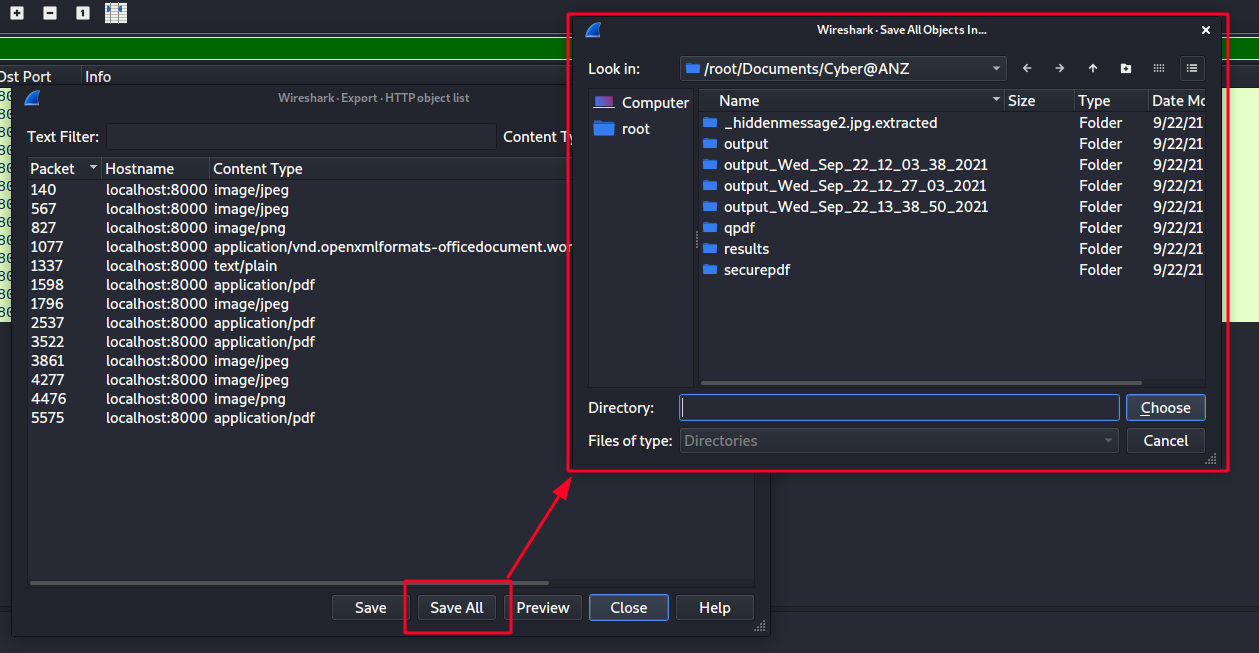Create a new folder in the dialog
The height and width of the screenshot is (653, 1259).
[x=1126, y=68]
